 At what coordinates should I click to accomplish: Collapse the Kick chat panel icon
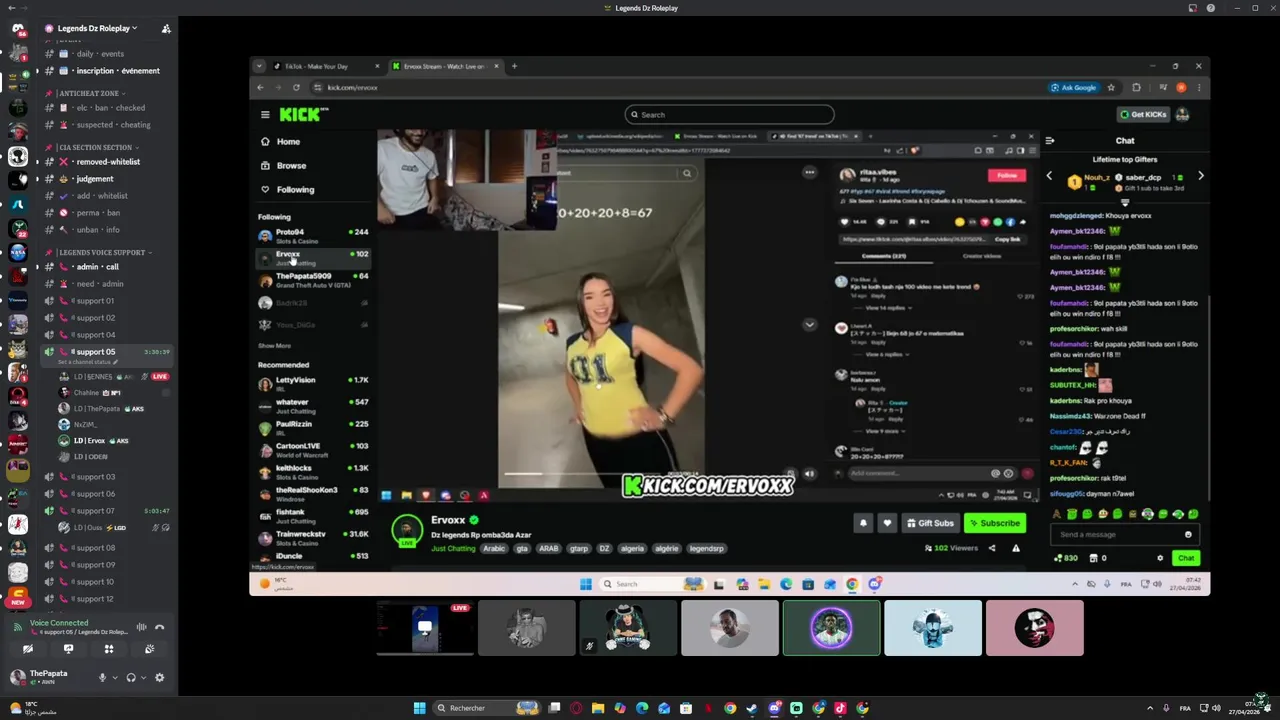tap(1049, 141)
